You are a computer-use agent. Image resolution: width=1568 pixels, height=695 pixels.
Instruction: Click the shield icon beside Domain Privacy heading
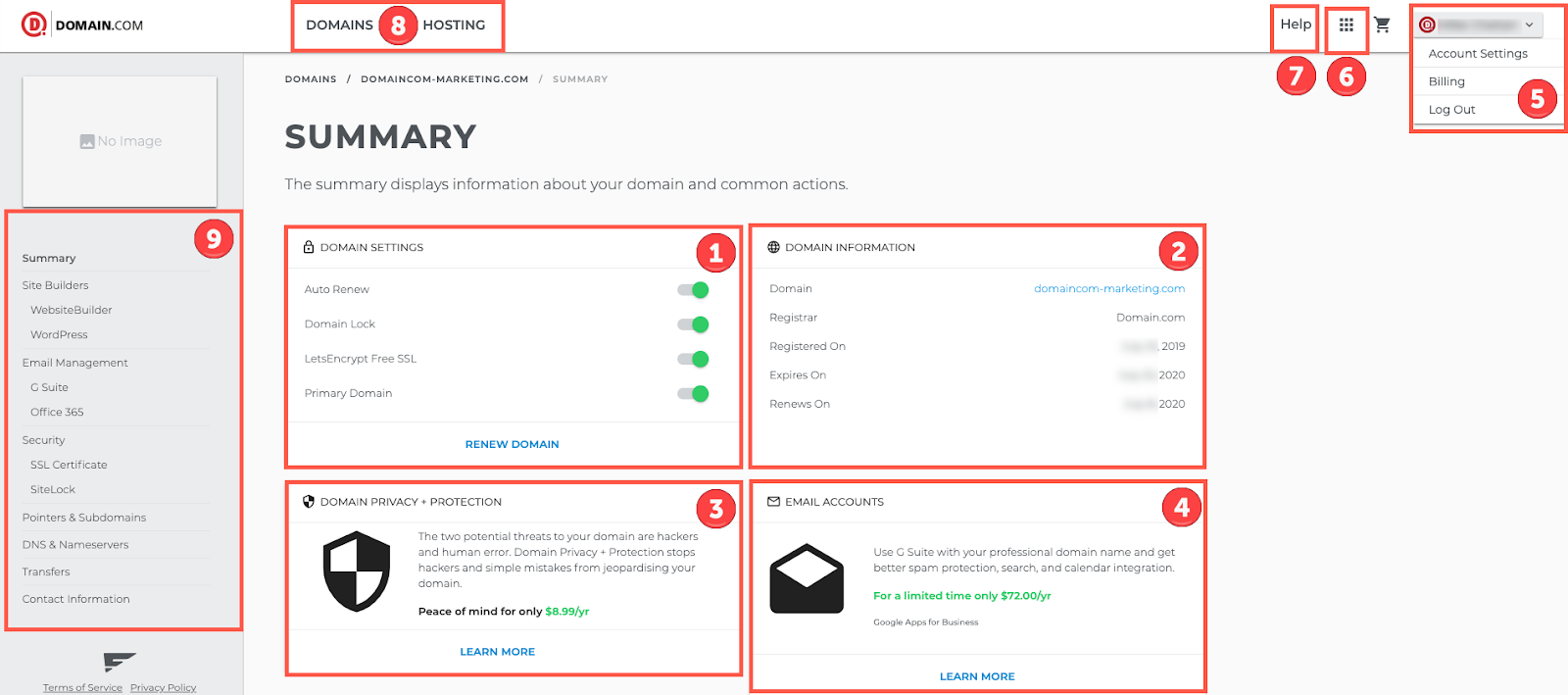[309, 501]
